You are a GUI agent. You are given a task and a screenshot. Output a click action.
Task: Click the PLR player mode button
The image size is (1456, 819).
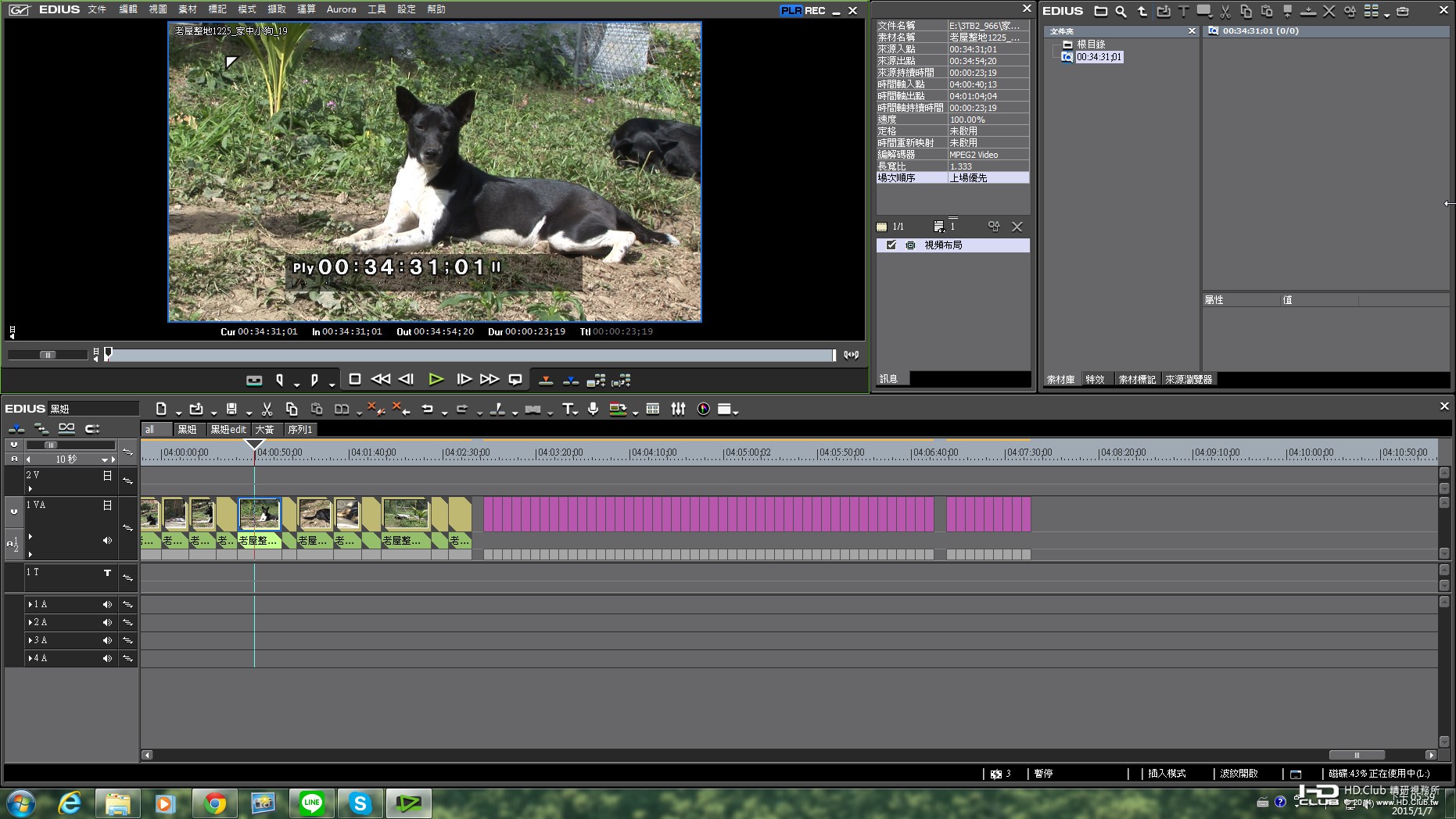[x=791, y=10]
